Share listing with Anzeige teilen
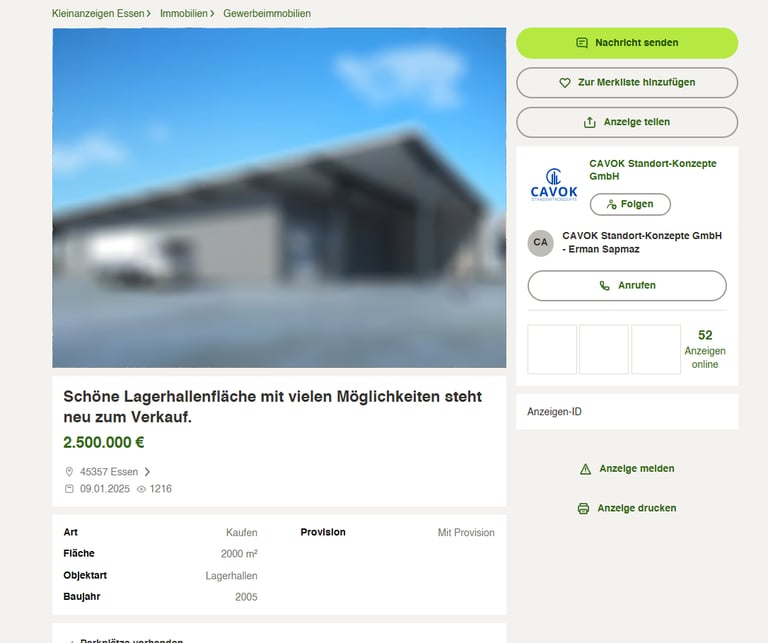Screen dimensions: 768x643 (x=627, y=122)
